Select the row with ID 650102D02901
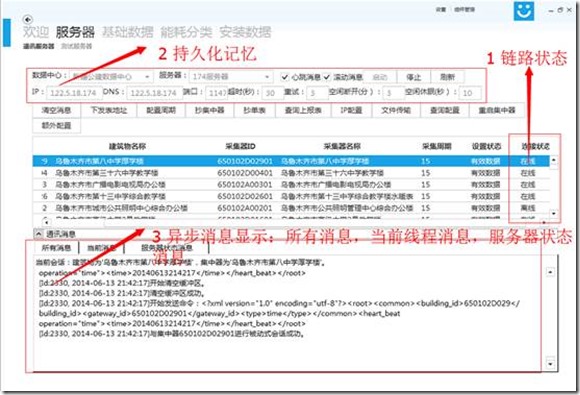This screenshot has height=395, width=580. [x=291, y=161]
